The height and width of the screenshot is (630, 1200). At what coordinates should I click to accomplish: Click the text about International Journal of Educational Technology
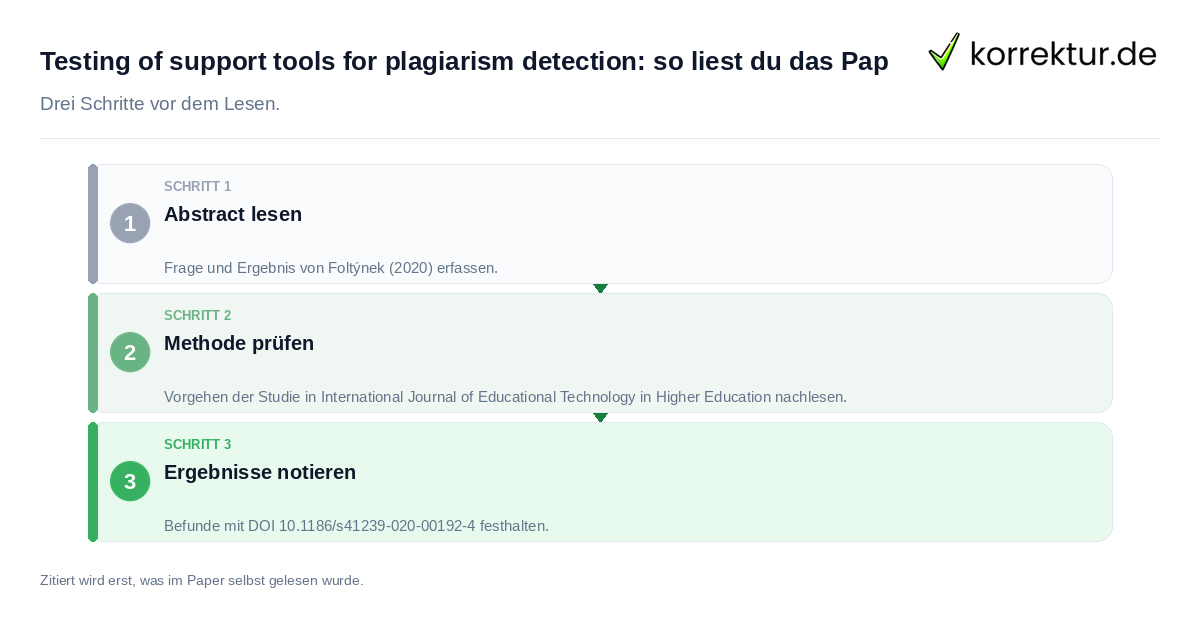pos(505,397)
